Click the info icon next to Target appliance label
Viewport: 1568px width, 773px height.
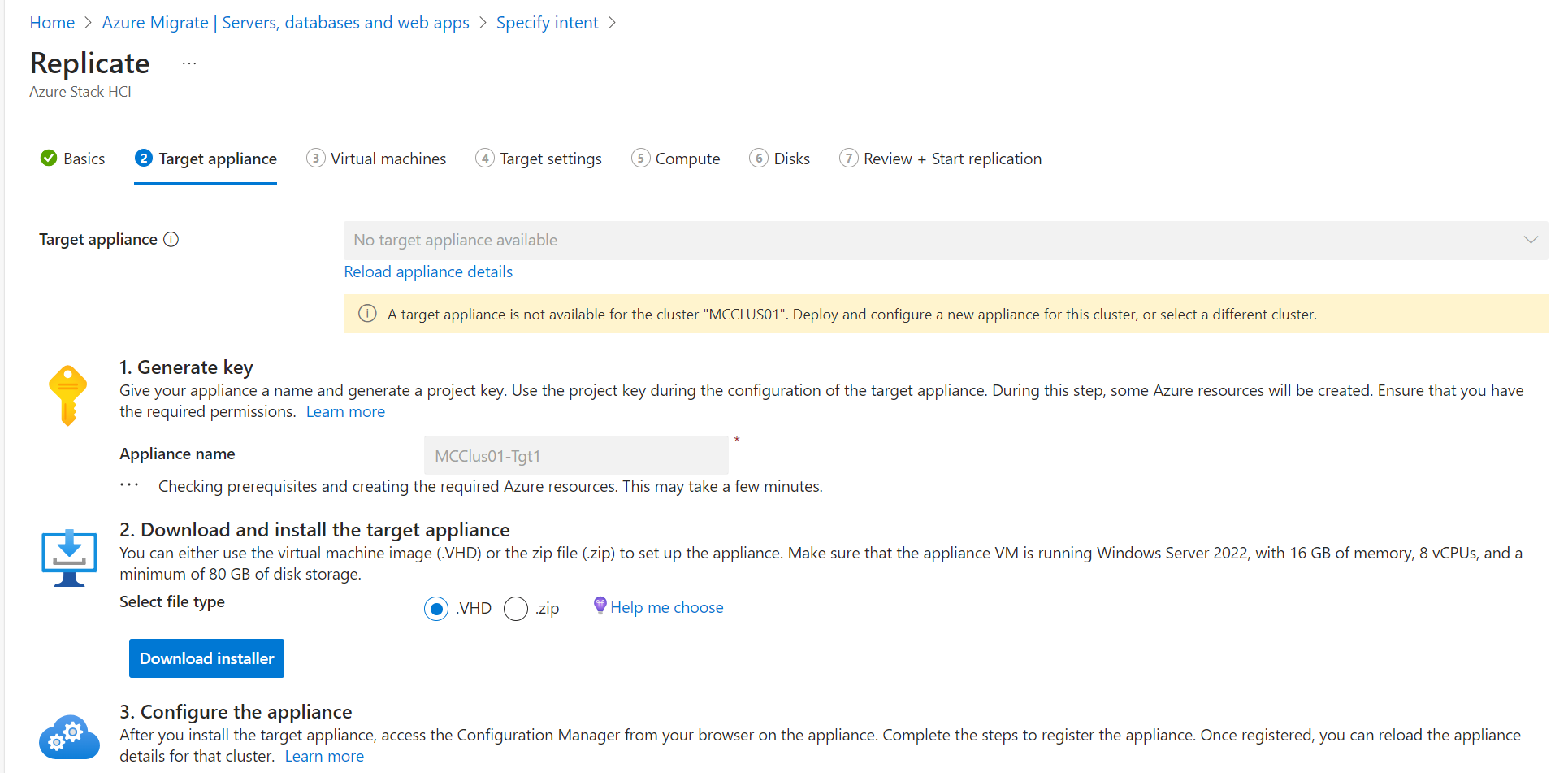point(171,239)
